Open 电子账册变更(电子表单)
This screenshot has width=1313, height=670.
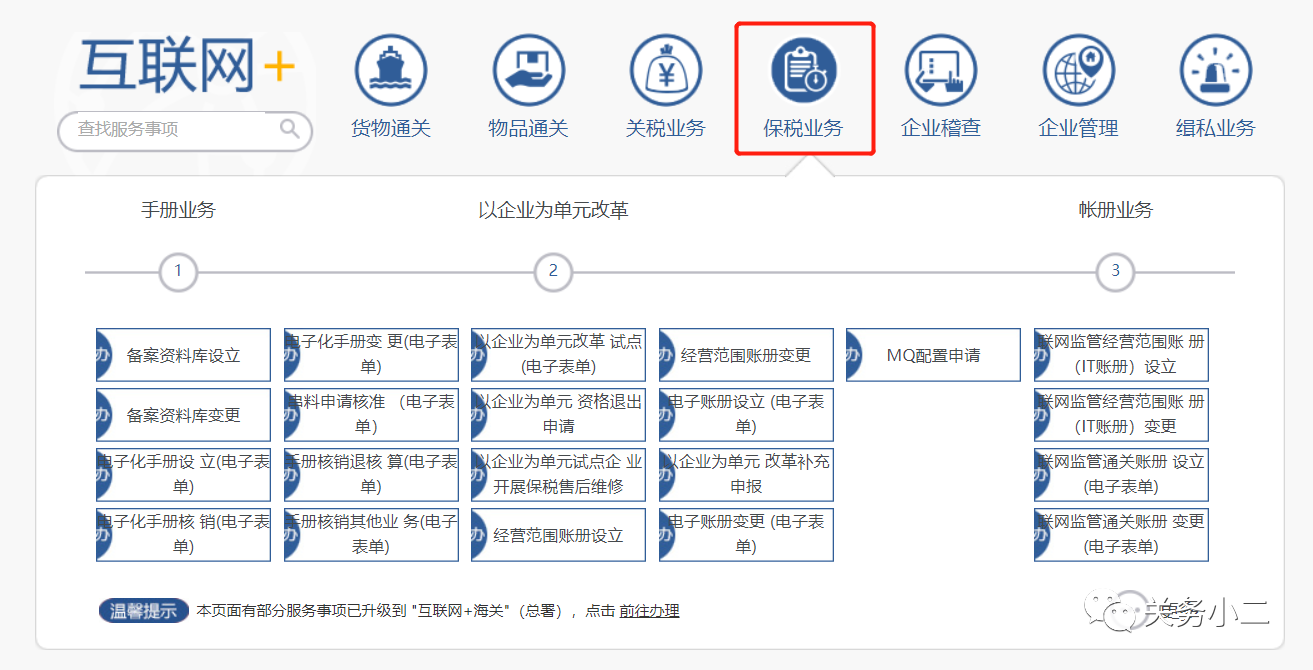click(746, 535)
